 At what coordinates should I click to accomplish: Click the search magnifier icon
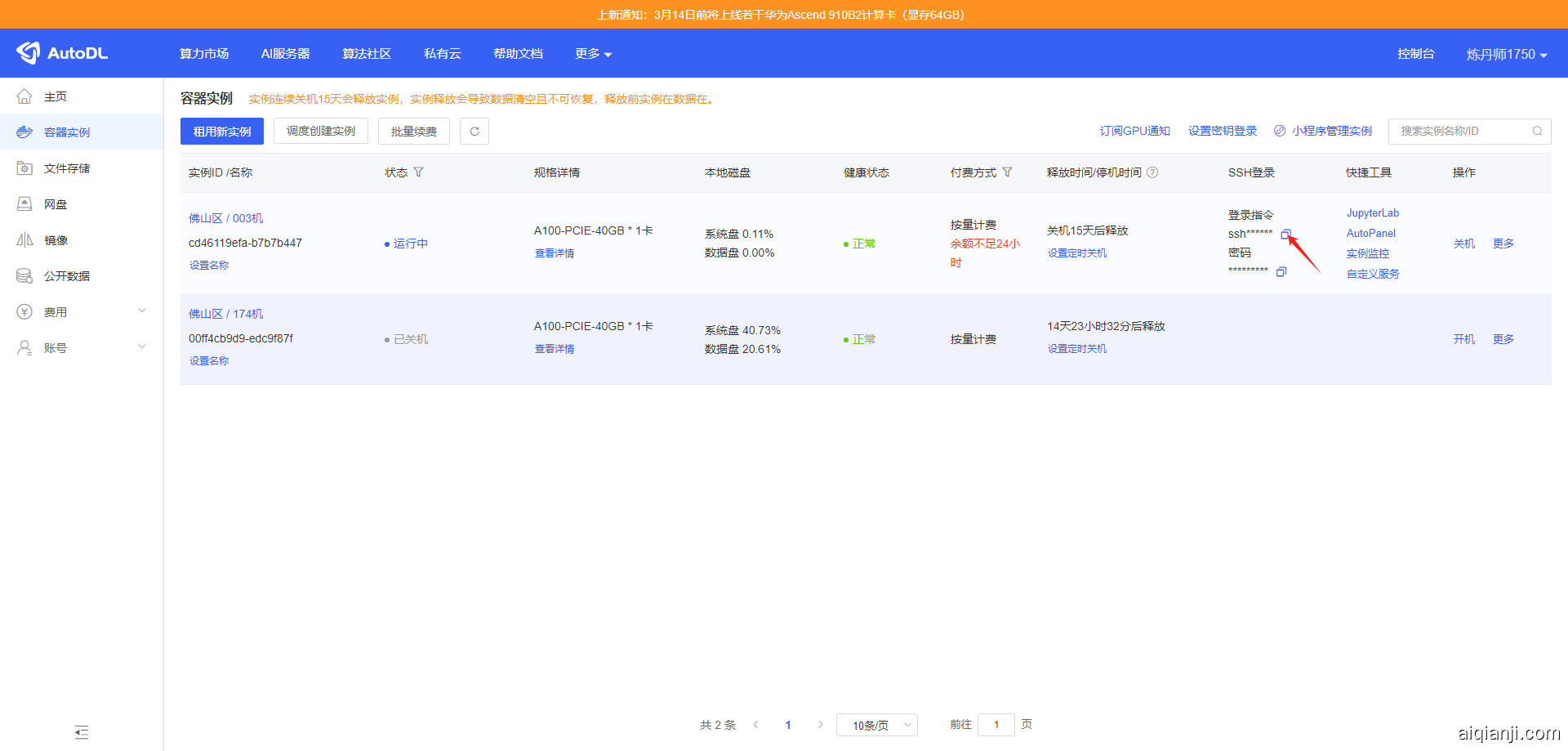[x=1537, y=131]
